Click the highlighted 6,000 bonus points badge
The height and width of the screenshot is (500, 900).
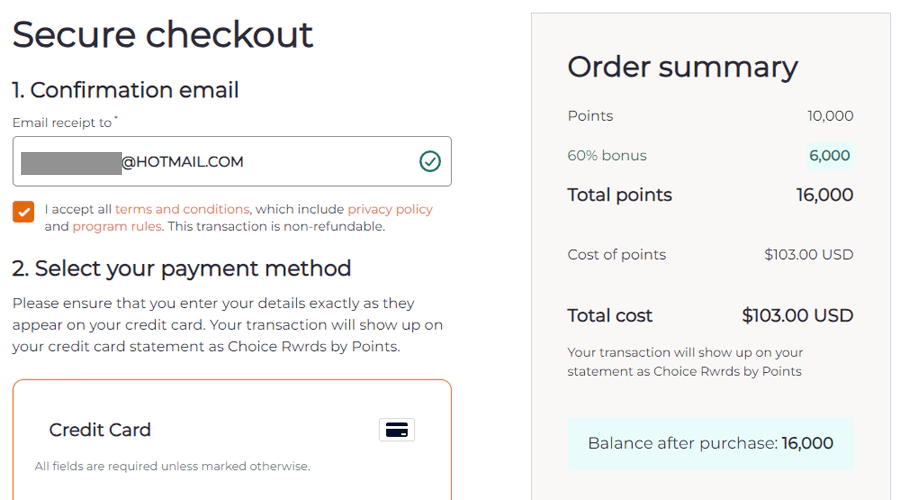(x=830, y=156)
